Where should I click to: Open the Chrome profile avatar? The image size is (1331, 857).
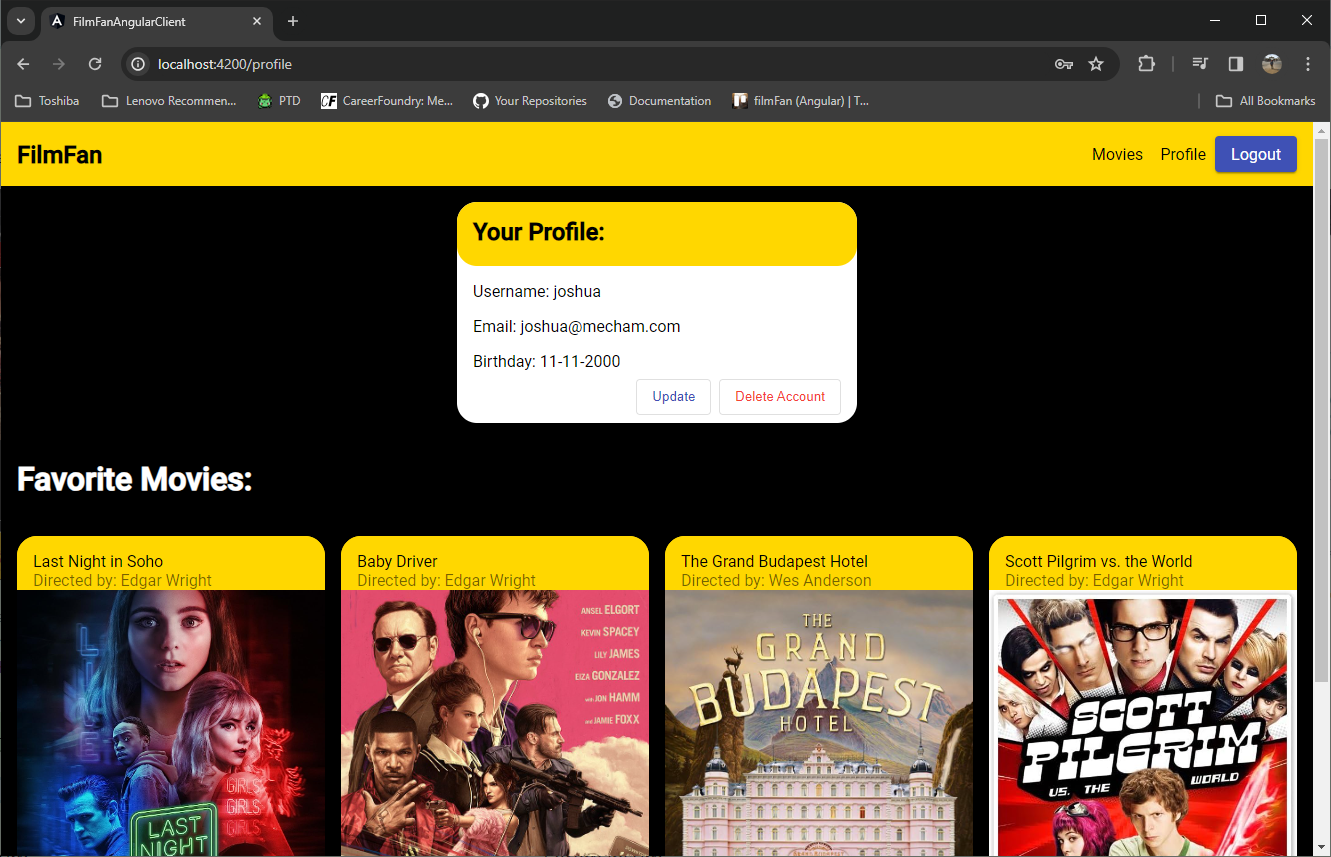coord(1272,64)
